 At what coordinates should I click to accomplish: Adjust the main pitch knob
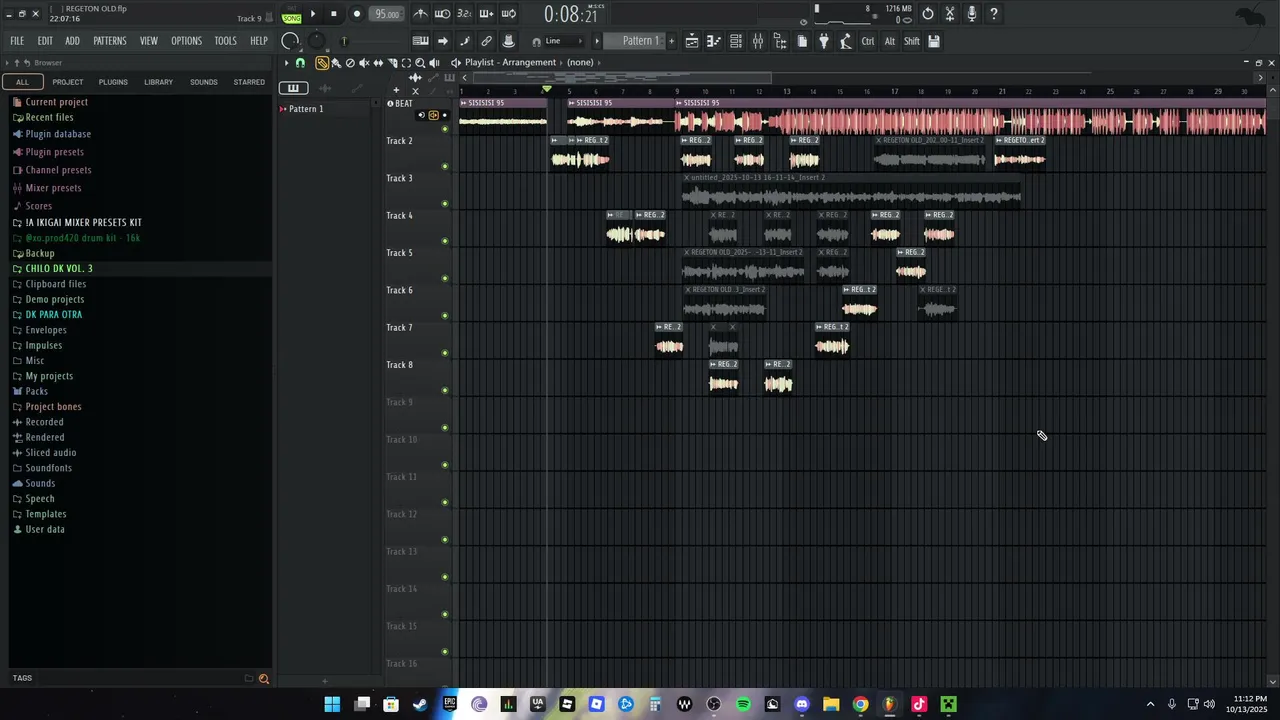pos(316,41)
